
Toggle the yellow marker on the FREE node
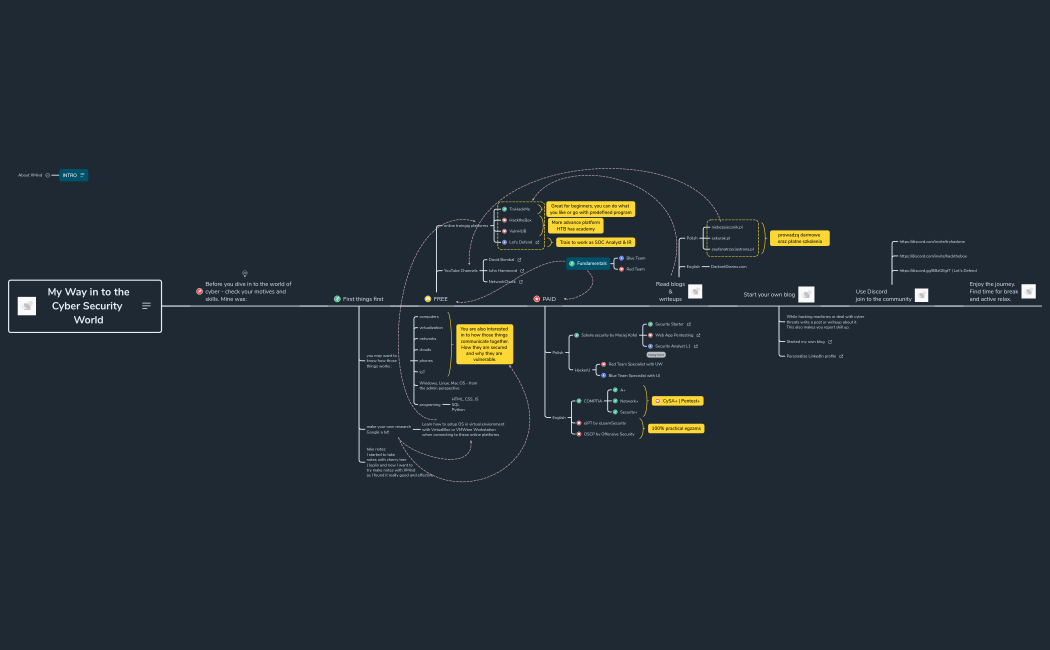(x=430, y=297)
